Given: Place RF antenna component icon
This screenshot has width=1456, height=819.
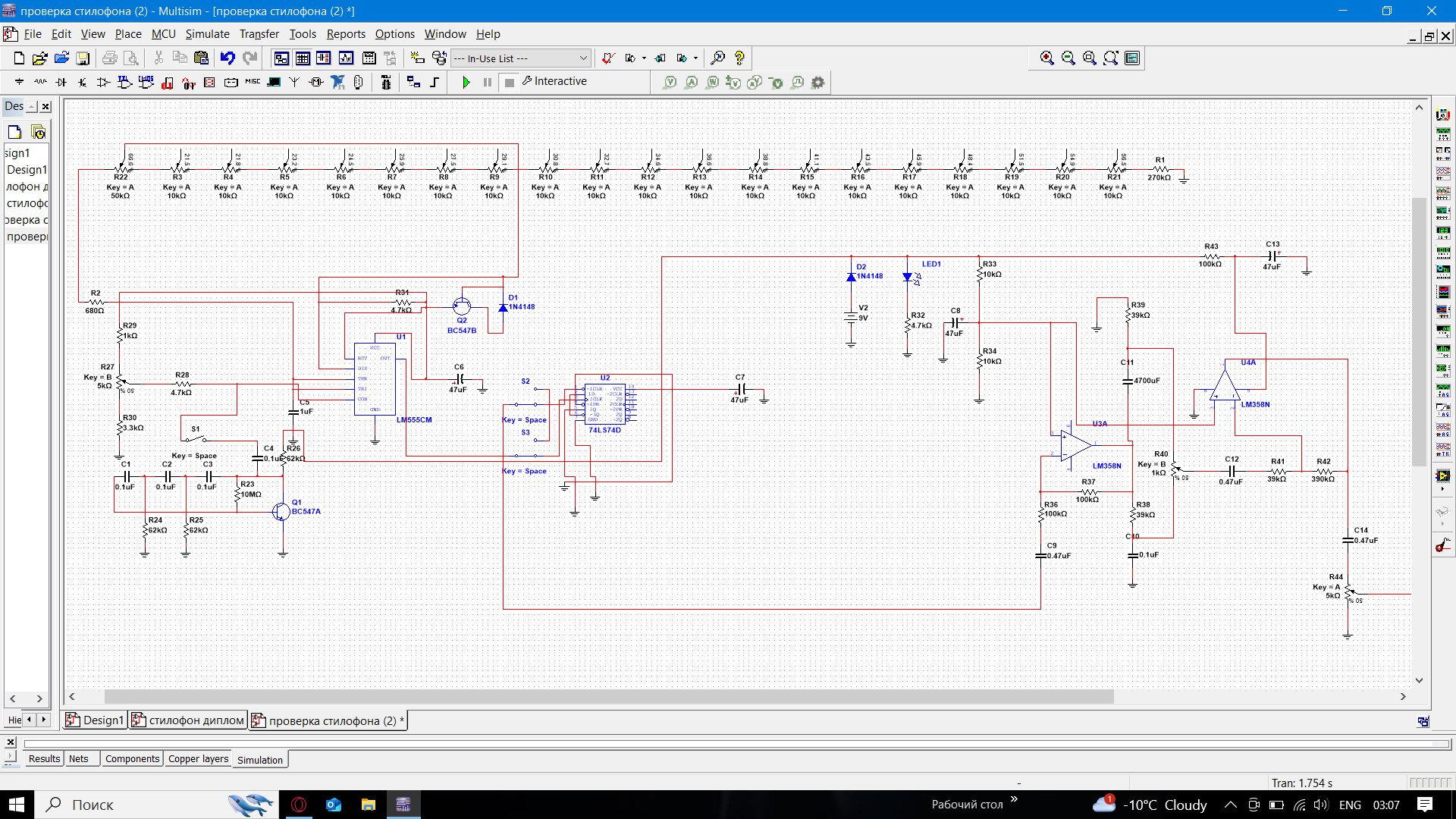Looking at the screenshot, I should [x=294, y=82].
